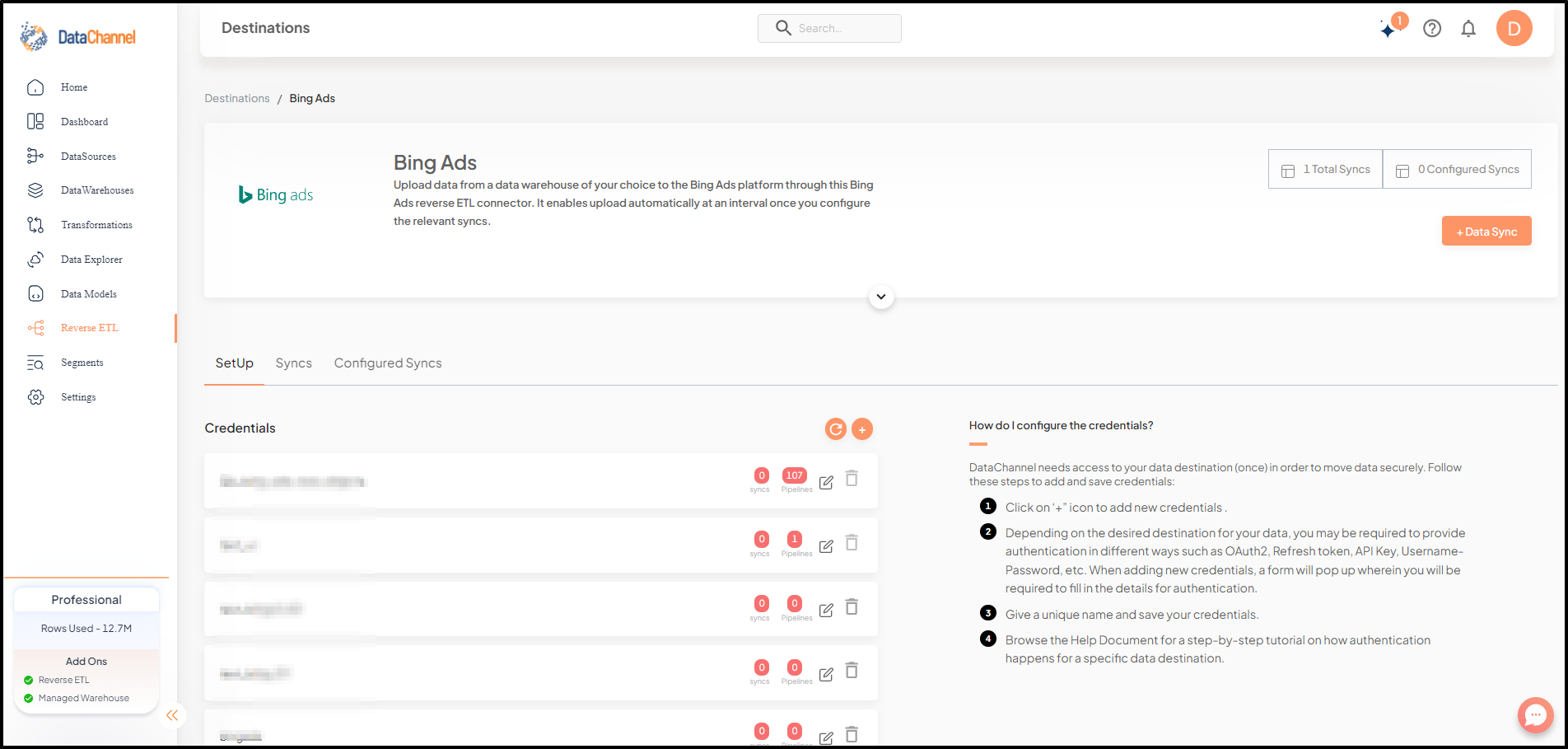Launch Data Explorer from the sidebar
This screenshot has height=749, width=1568.
[x=91, y=260]
